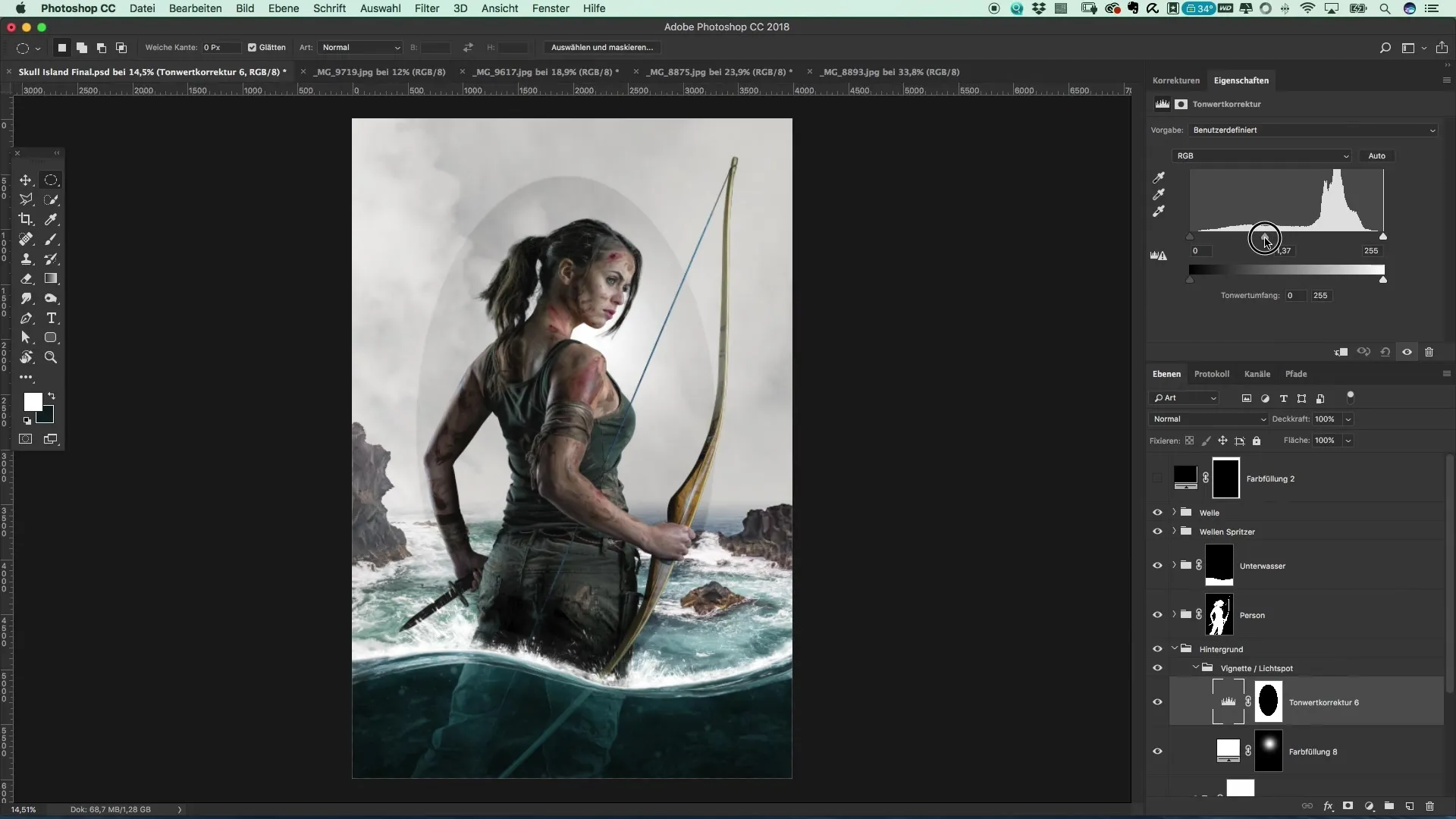Hide the Wellen Spritzer group
Viewport: 1456px width, 819px height.
tap(1157, 532)
